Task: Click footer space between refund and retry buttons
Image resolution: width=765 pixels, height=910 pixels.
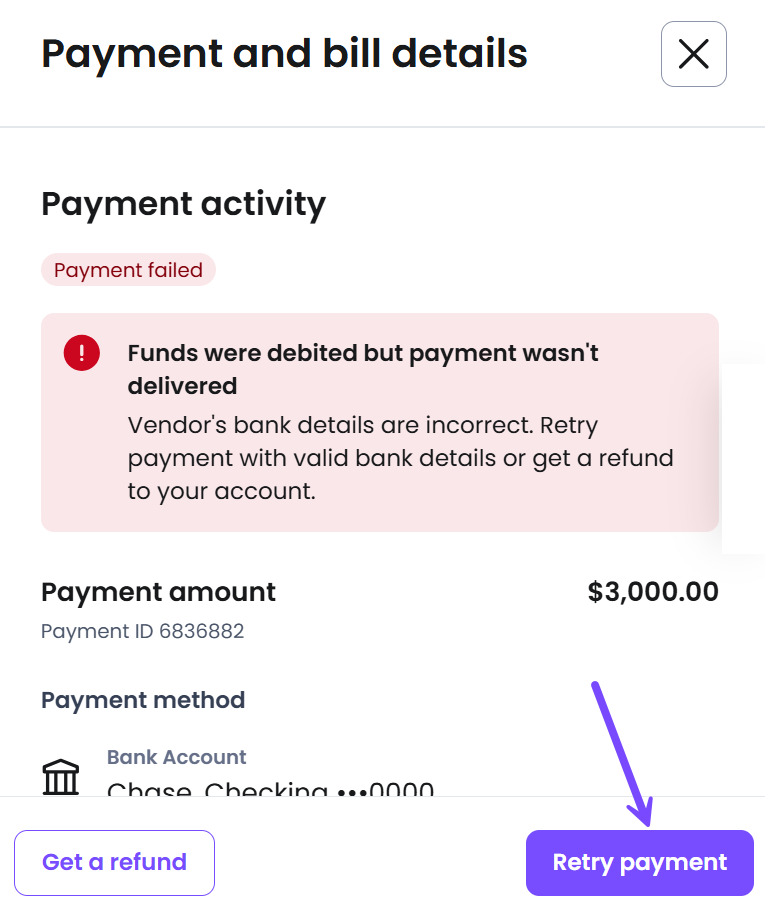Action: [x=370, y=862]
